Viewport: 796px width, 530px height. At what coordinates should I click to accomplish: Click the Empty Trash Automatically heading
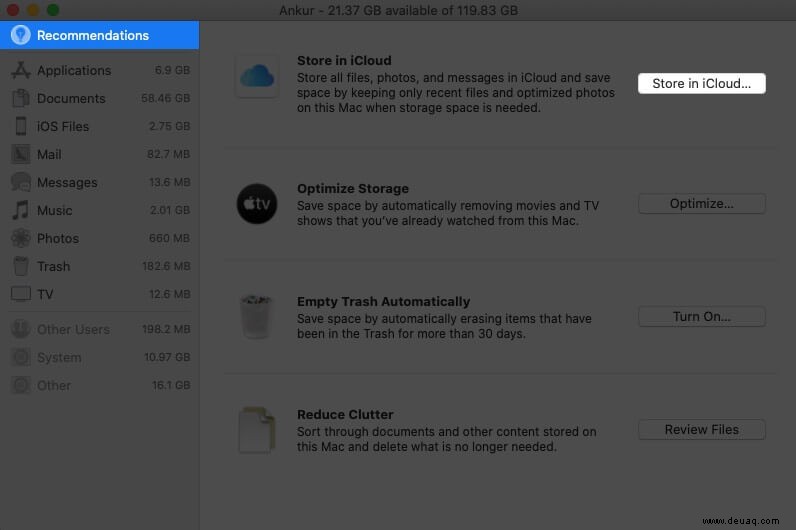pyautogui.click(x=383, y=302)
